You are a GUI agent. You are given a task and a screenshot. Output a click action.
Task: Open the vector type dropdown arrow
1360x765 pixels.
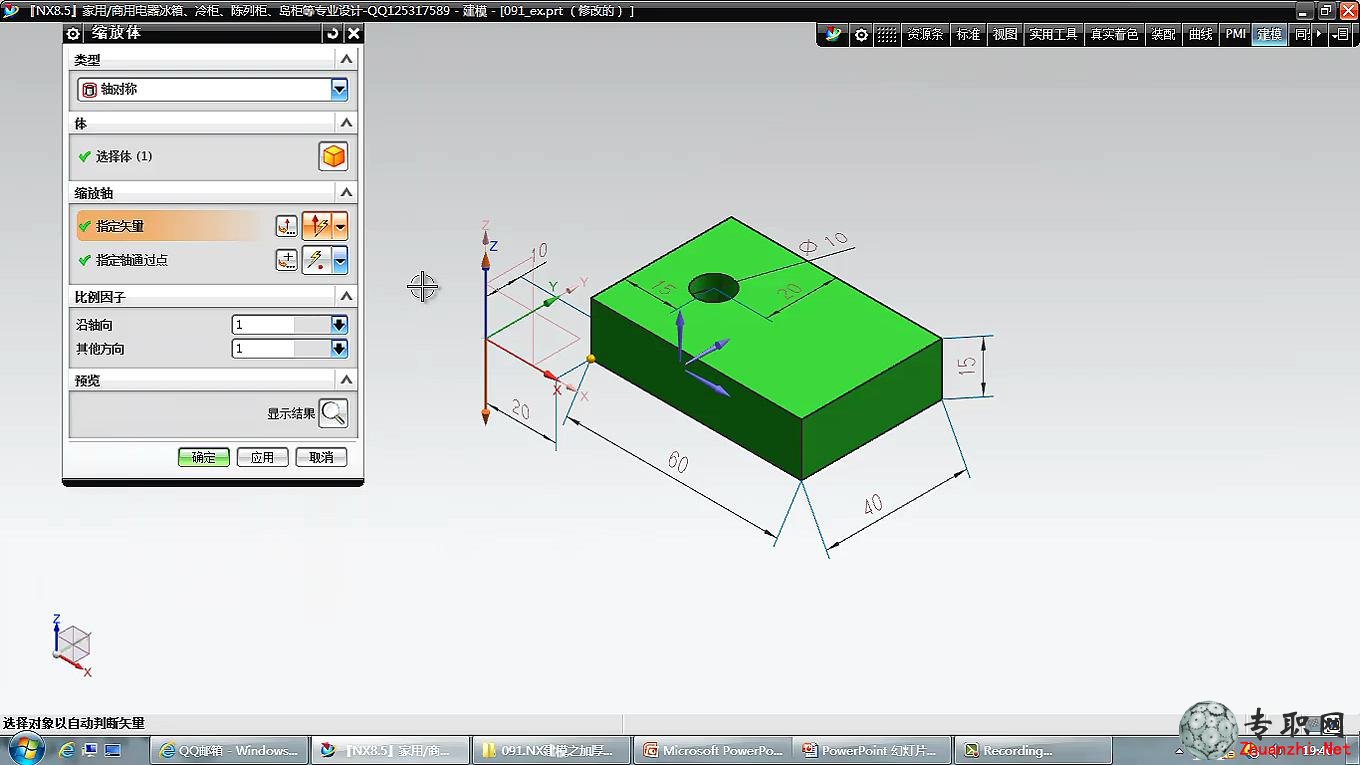click(x=340, y=226)
